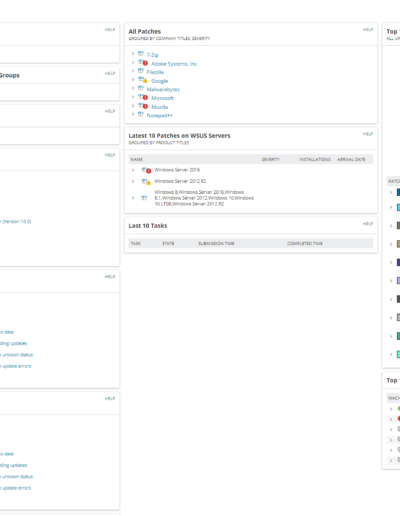The height and width of the screenshot is (516, 400).
Task: Expand the Mozilla patch group
Action: (133, 106)
